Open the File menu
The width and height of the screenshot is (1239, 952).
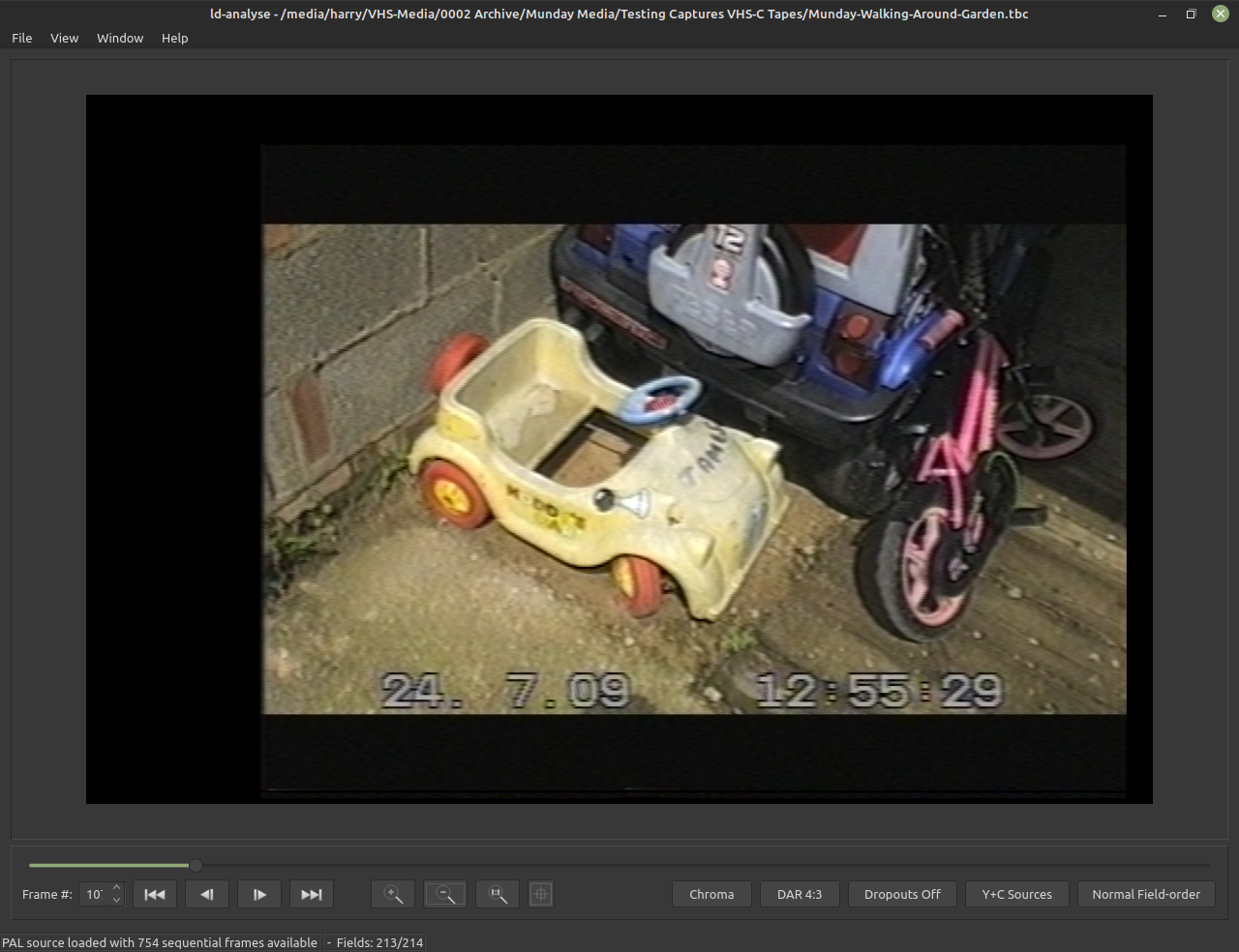[22, 38]
